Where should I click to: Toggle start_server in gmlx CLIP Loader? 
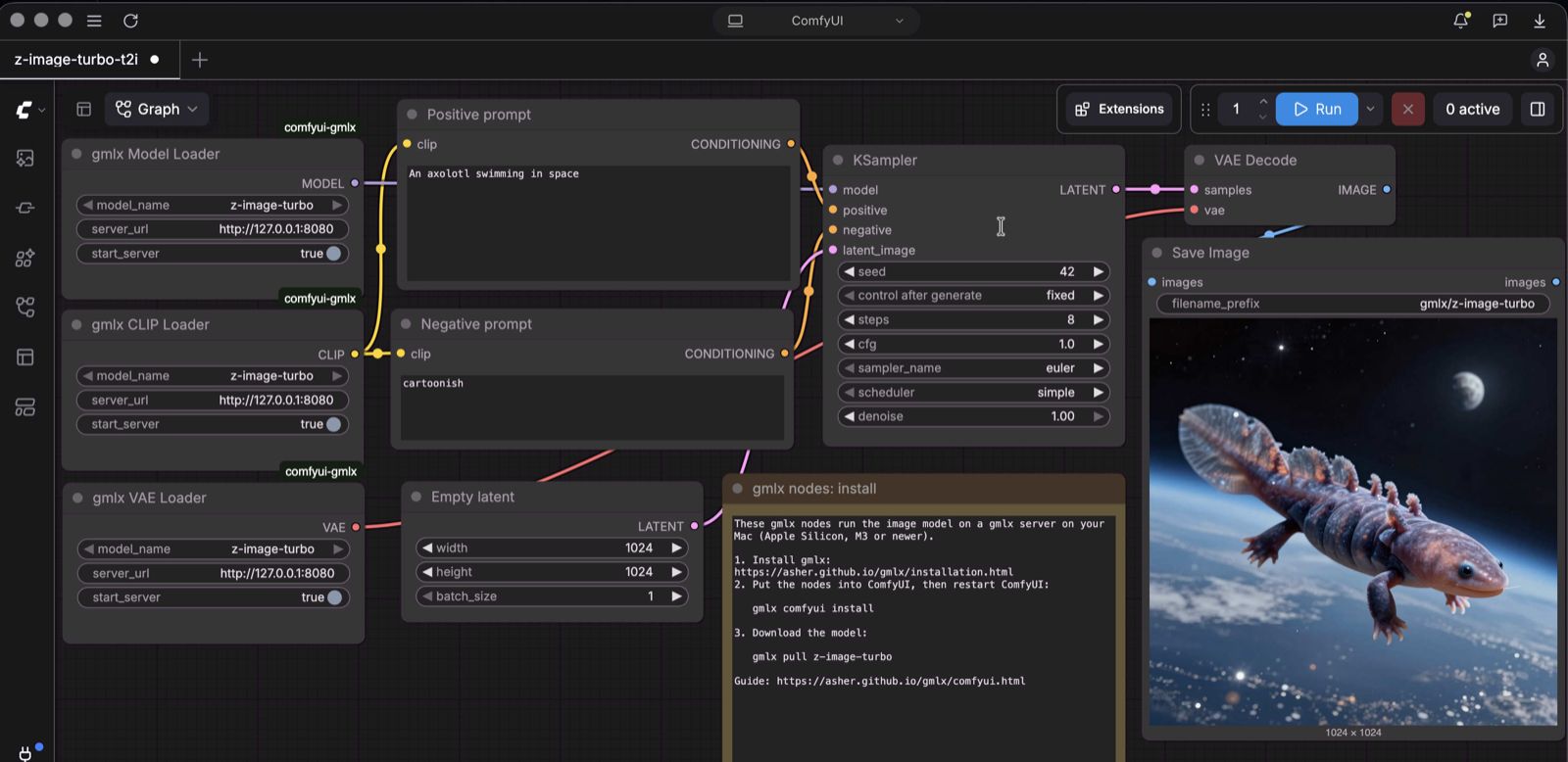click(334, 424)
